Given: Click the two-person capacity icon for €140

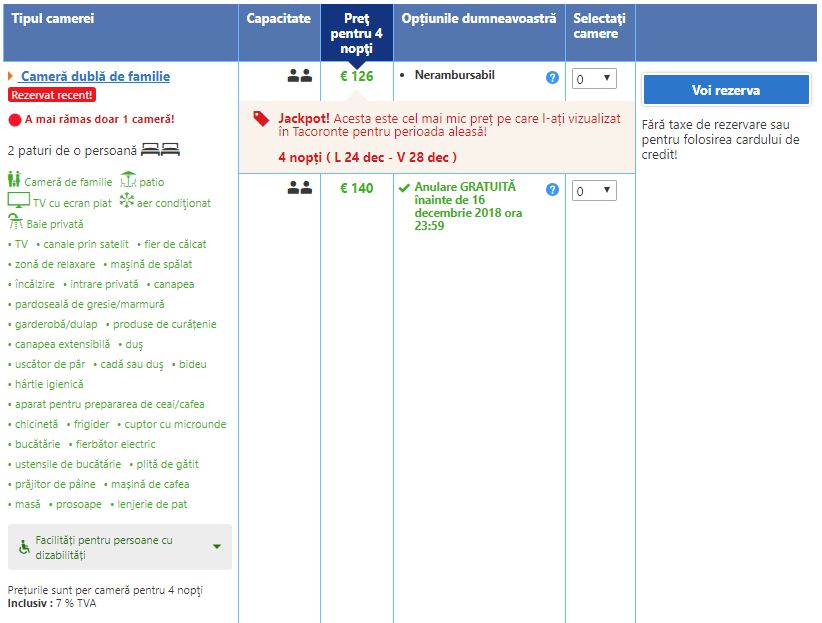Looking at the screenshot, I should pyautogui.click(x=300, y=187).
